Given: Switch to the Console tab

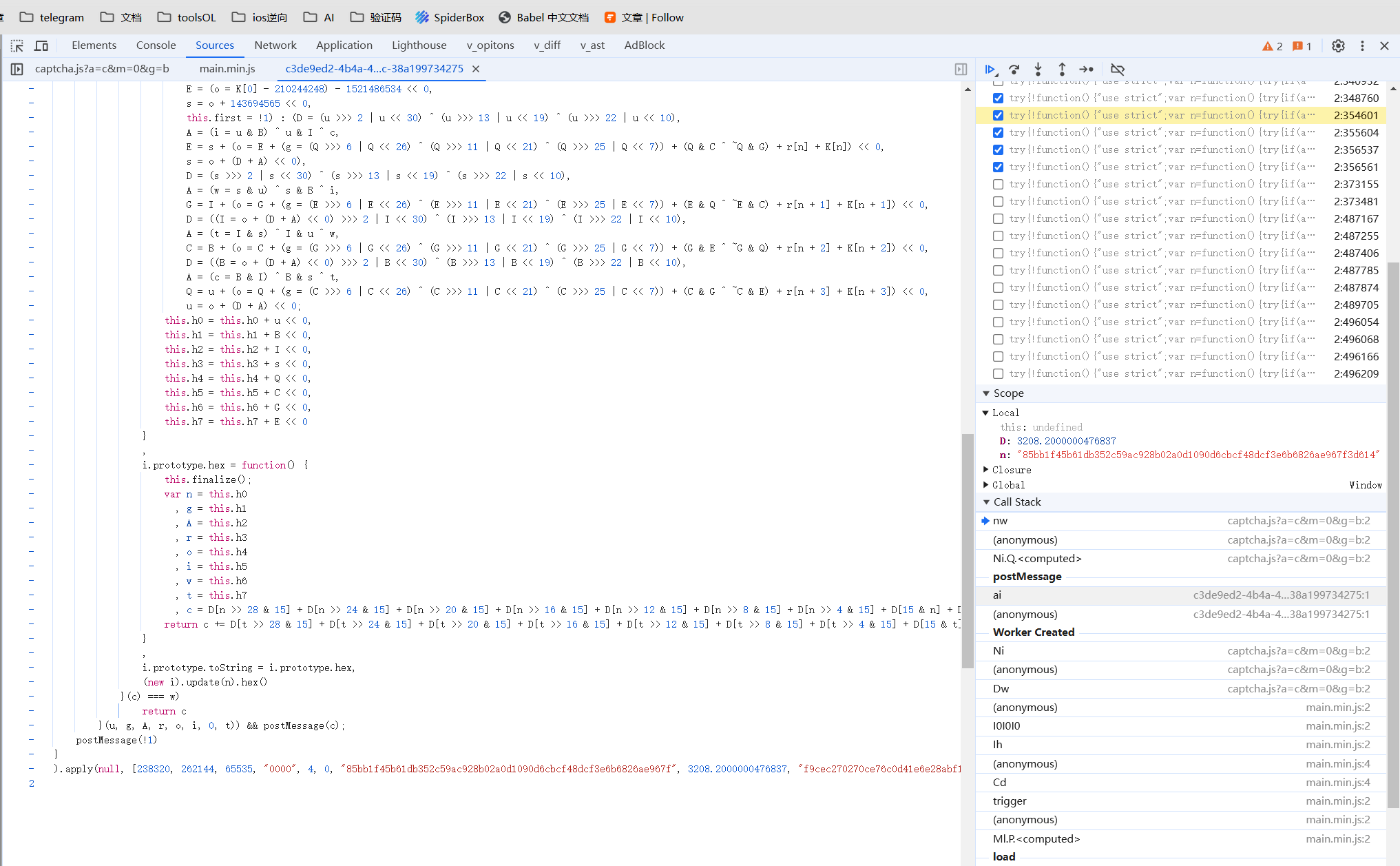Looking at the screenshot, I should 156,45.
